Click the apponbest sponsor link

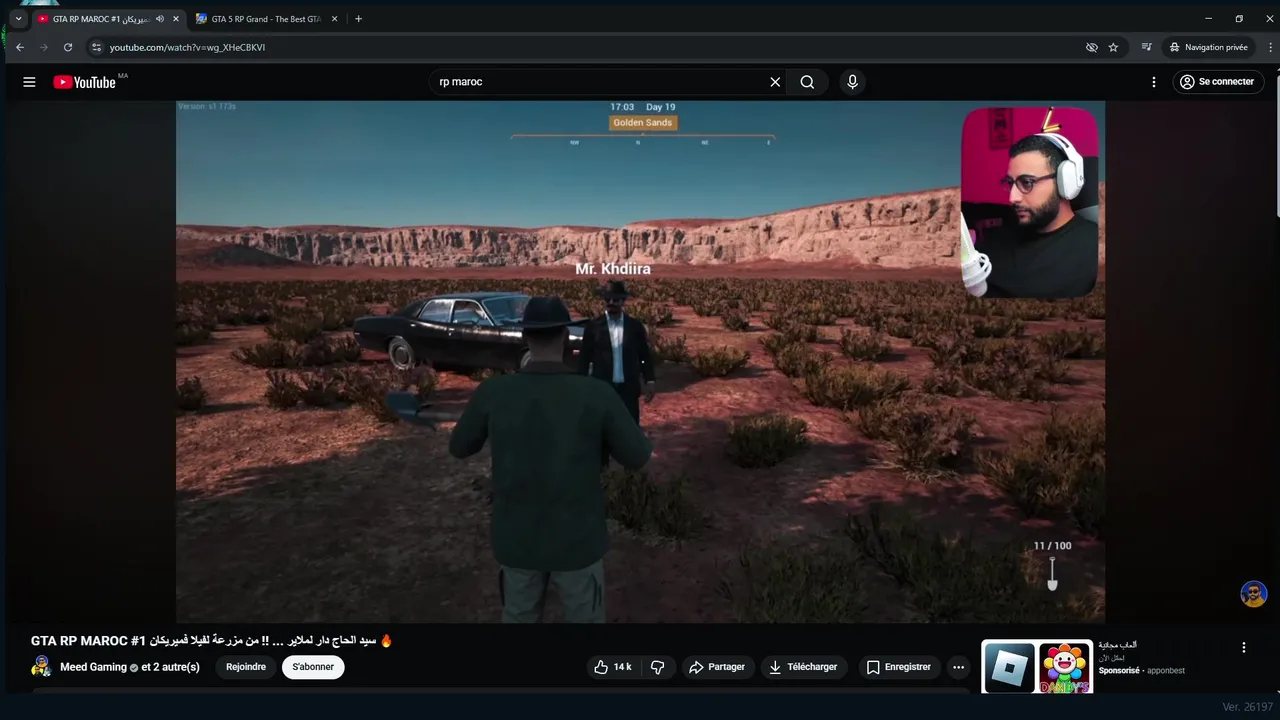(1166, 671)
